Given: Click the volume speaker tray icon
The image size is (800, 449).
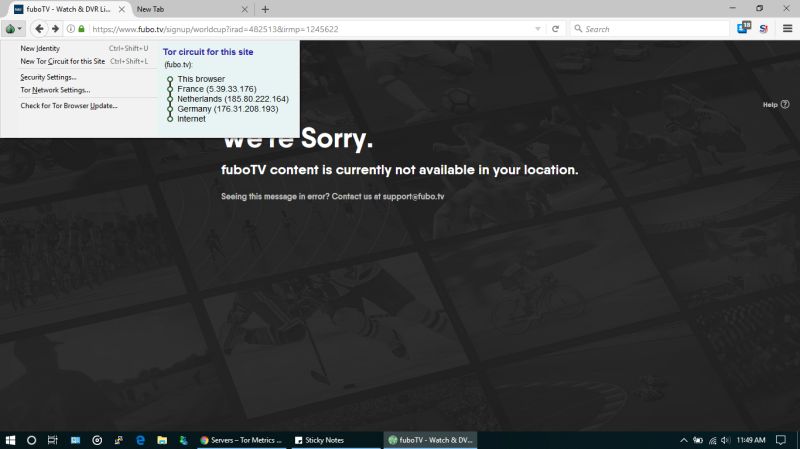Looking at the screenshot, I should (724, 440).
